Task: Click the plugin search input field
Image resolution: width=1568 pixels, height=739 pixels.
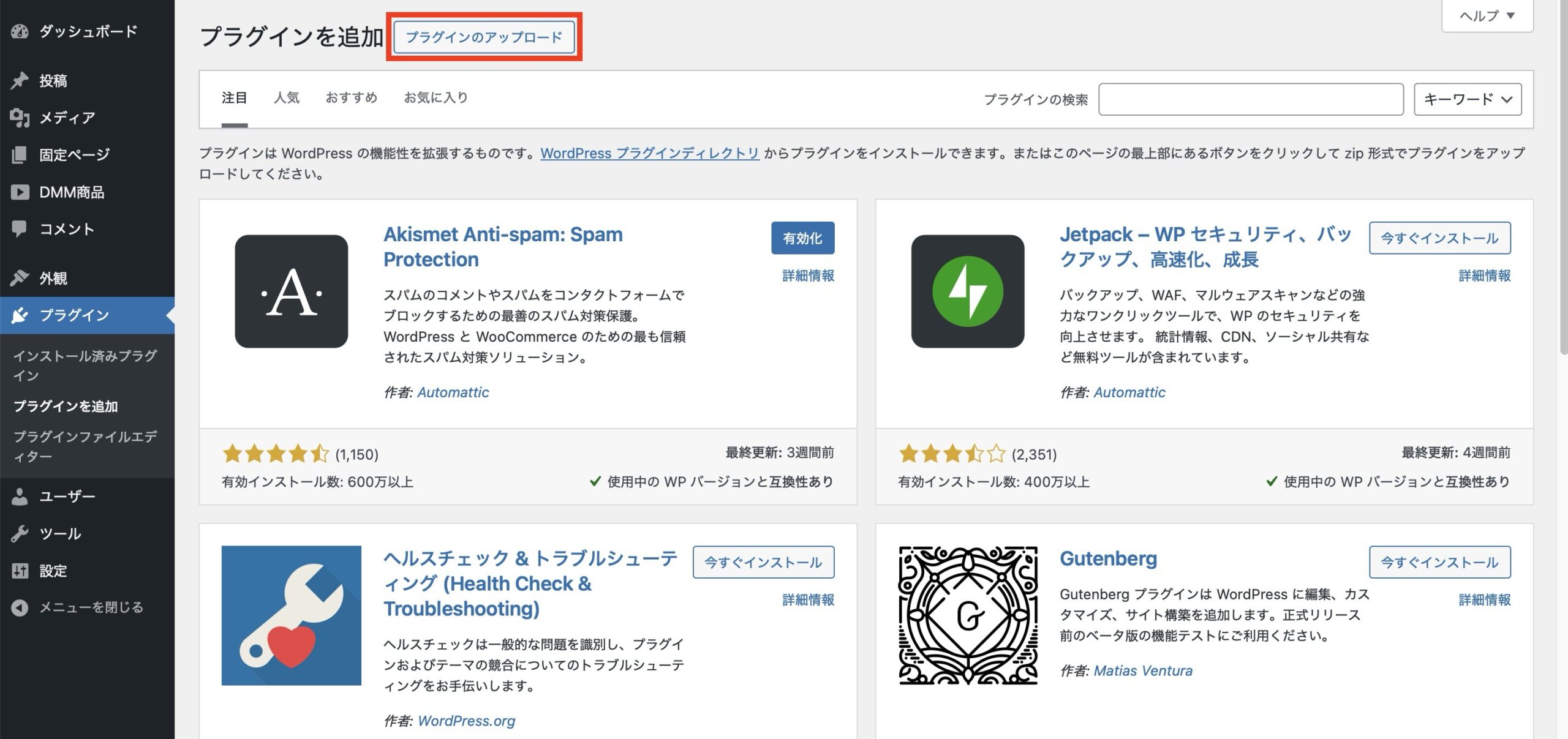Action: (x=1251, y=98)
